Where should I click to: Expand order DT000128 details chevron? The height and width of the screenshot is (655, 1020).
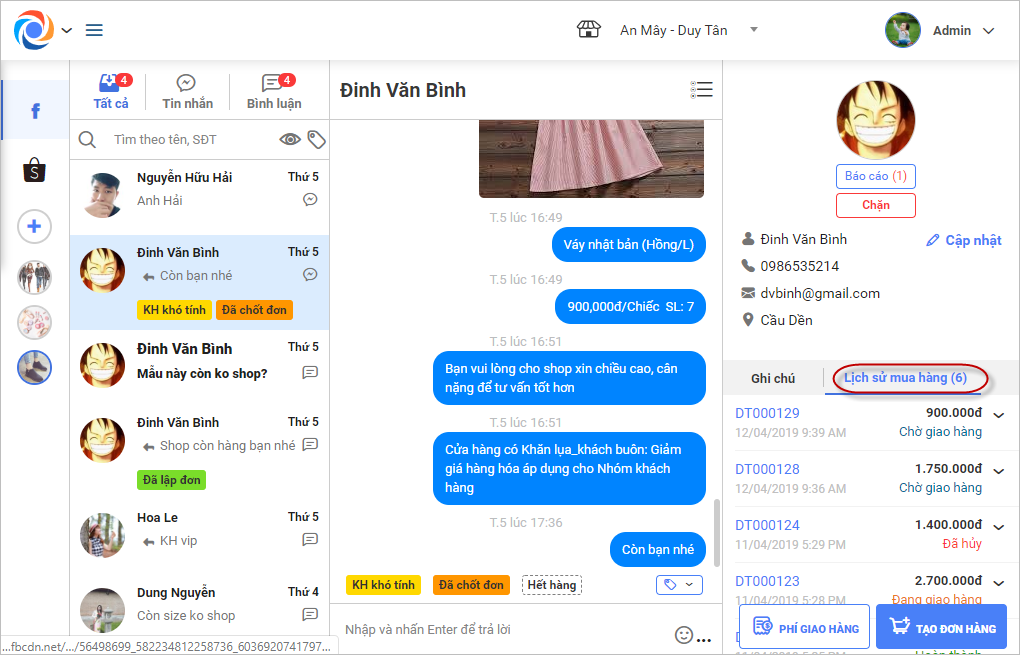999,471
